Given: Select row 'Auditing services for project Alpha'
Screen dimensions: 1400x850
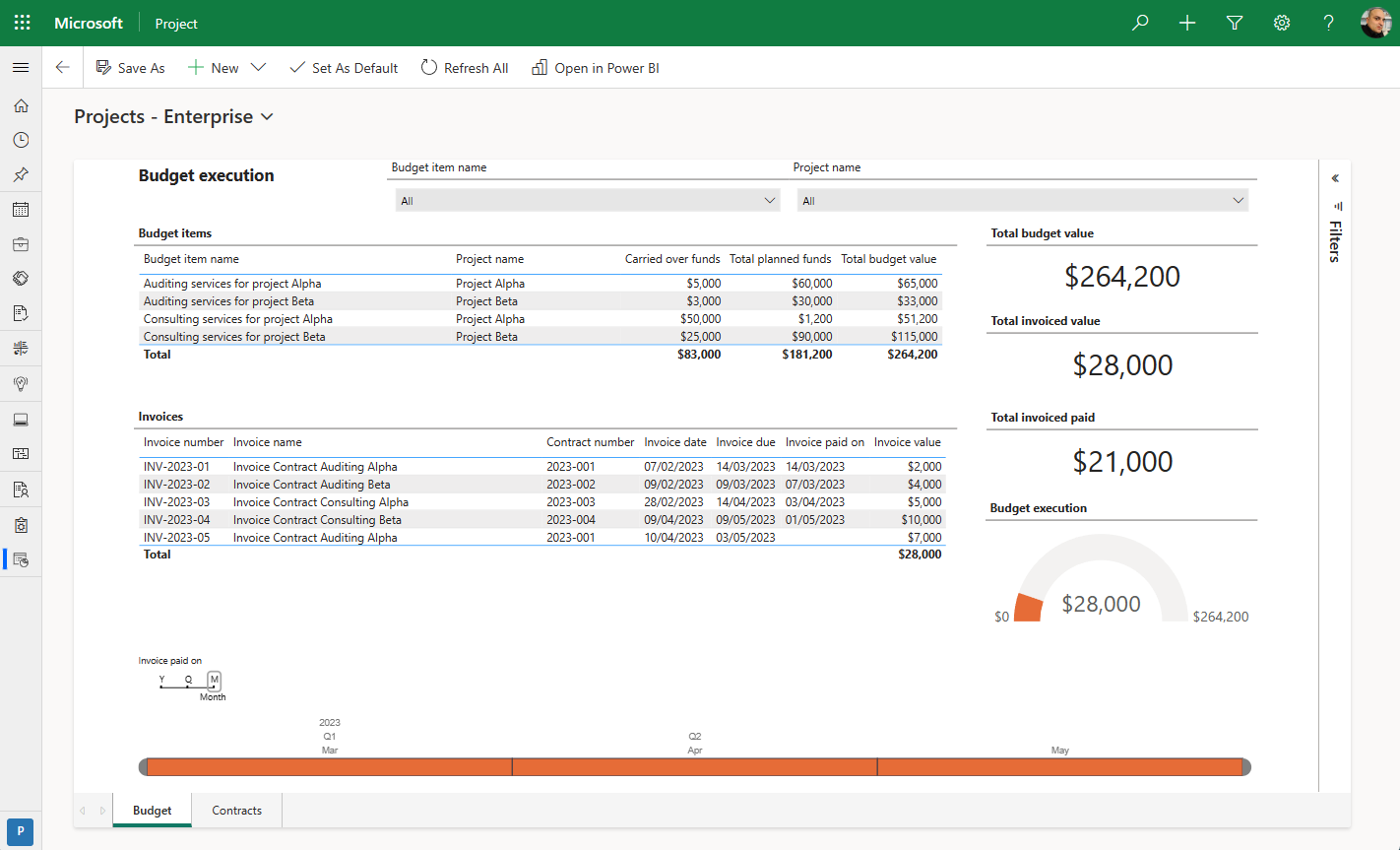Looking at the screenshot, I should (541, 284).
